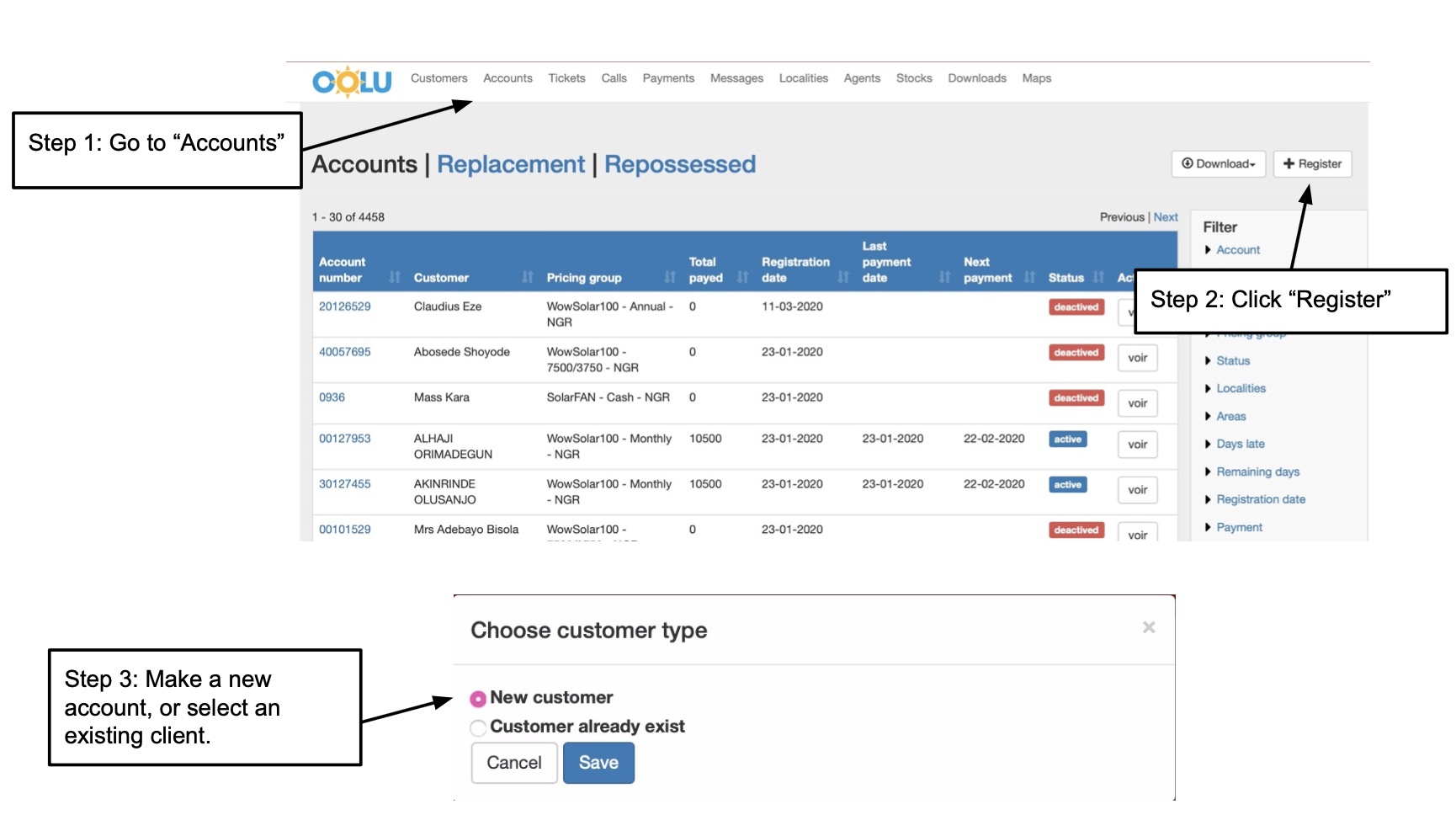The height and width of the screenshot is (815, 1456).
Task: Sort by Total payed sort icon
Action: coord(742,278)
